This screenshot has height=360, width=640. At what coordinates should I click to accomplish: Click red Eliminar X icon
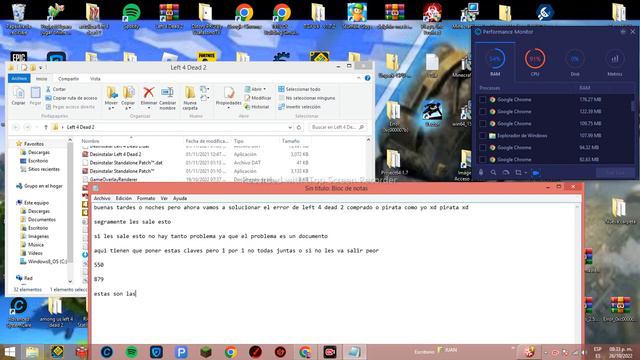[149, 93]
